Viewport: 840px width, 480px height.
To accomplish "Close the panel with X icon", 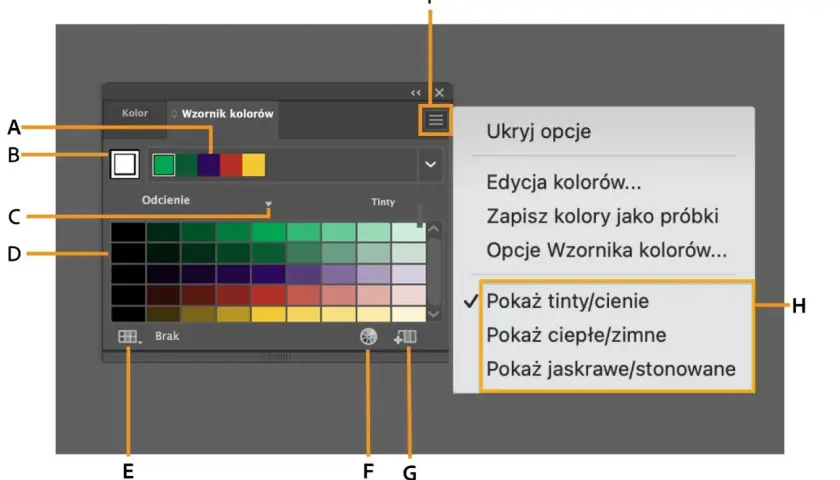I will point(439,93).
